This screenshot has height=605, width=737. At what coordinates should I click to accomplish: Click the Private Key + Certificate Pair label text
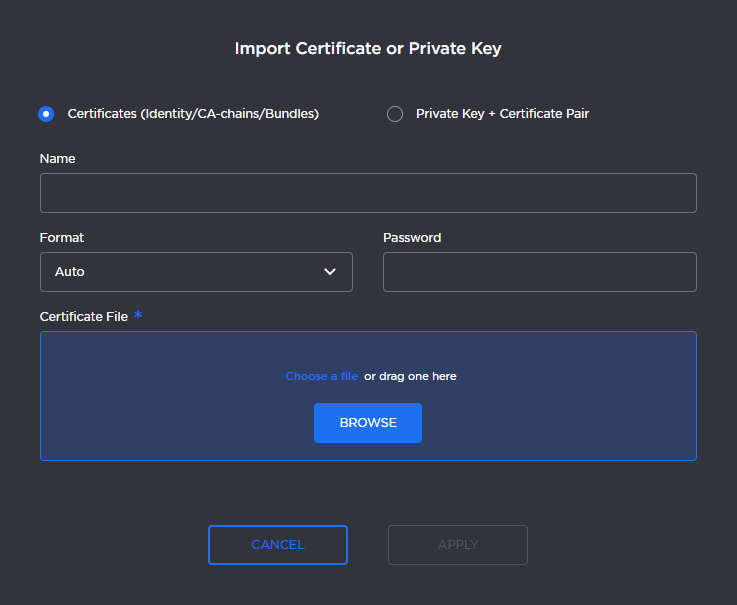pos(502,114)
